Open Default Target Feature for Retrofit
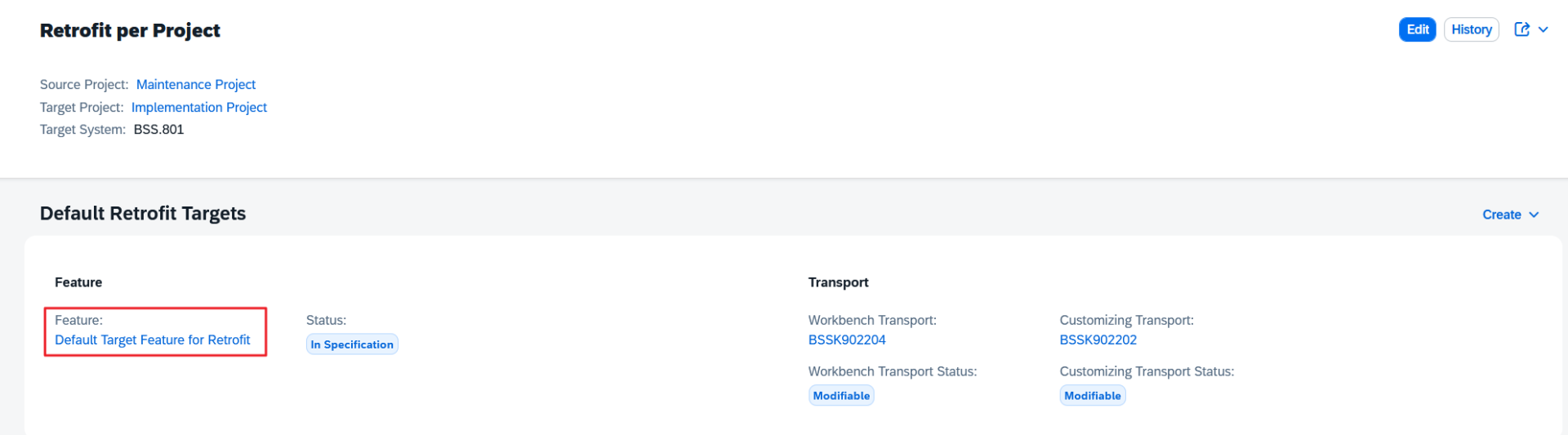 152,340
